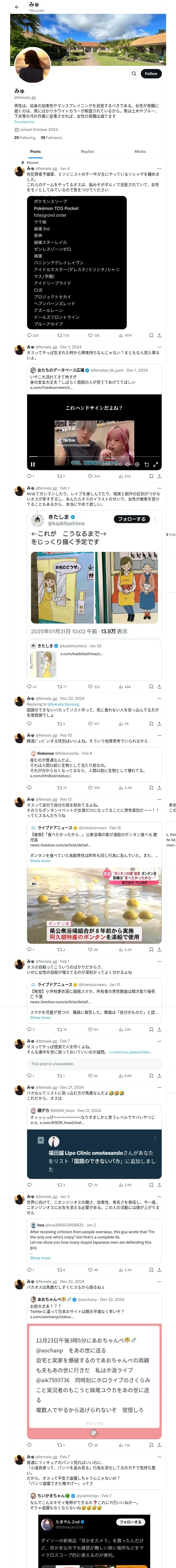Open the 39 Followers list
This screenshot has height=1568, width=176.
tap(52, 137)
